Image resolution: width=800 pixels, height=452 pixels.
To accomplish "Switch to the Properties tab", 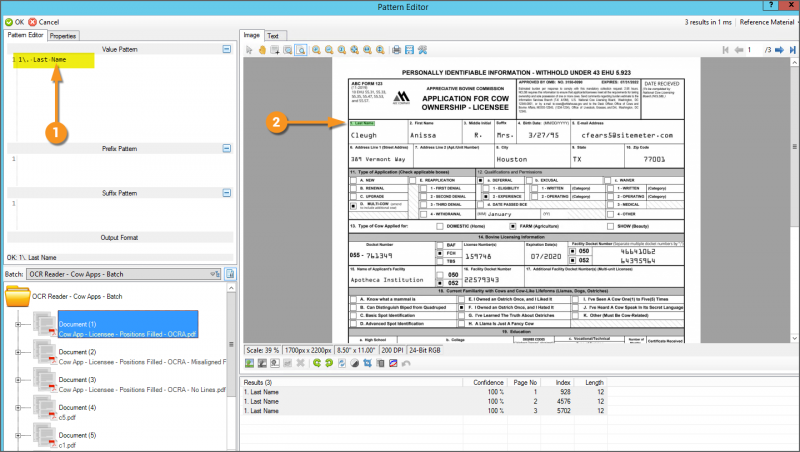I will click(x=63, y=35).
